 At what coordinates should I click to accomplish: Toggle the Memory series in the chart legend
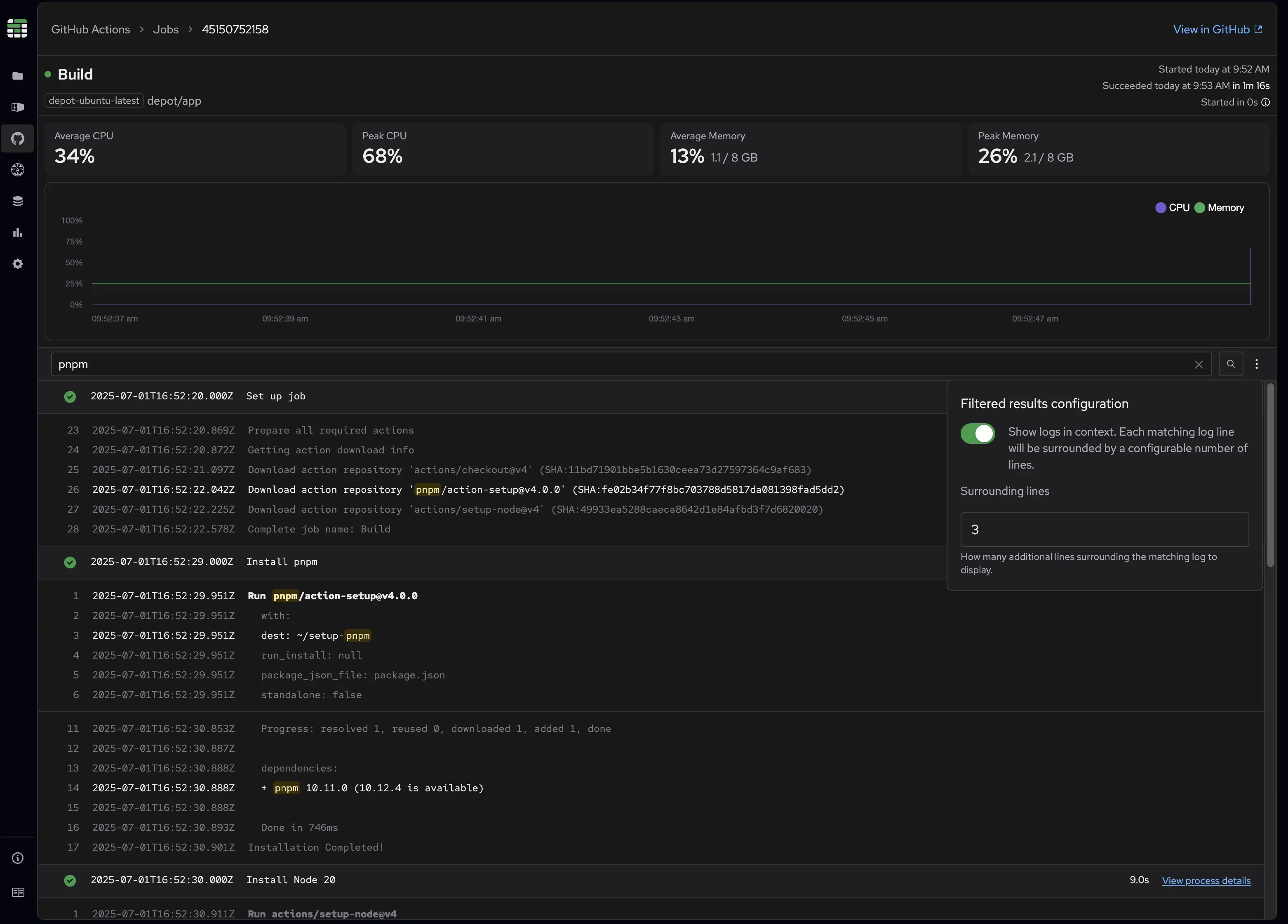click(x=1219, y=208)
